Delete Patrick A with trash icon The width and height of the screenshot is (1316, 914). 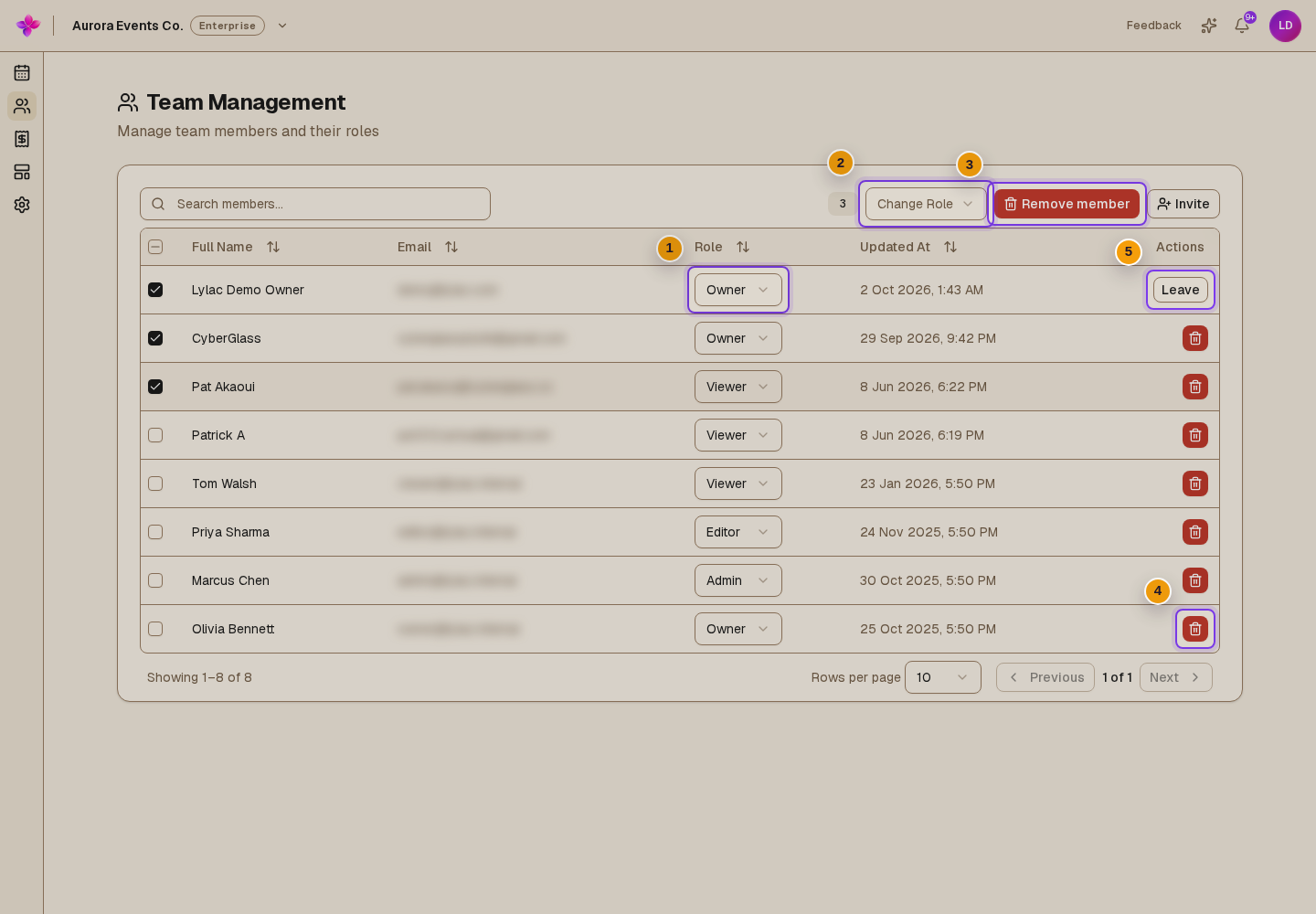pyautogui.click(x=1195, y=435)
